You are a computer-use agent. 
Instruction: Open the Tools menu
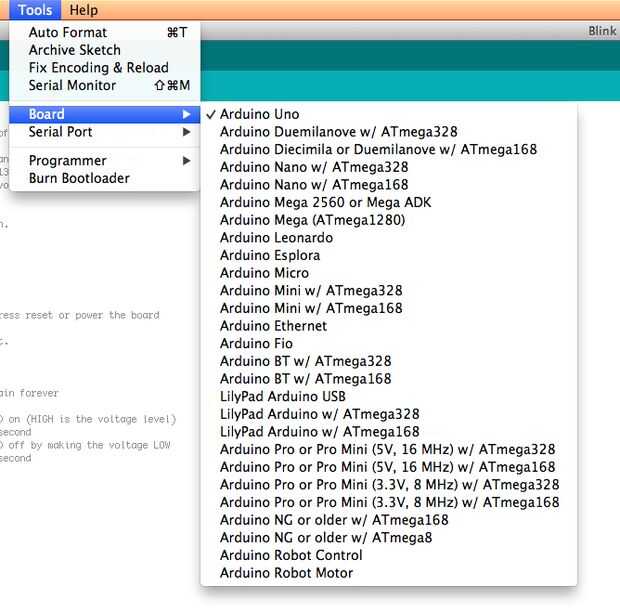point(35,10)
